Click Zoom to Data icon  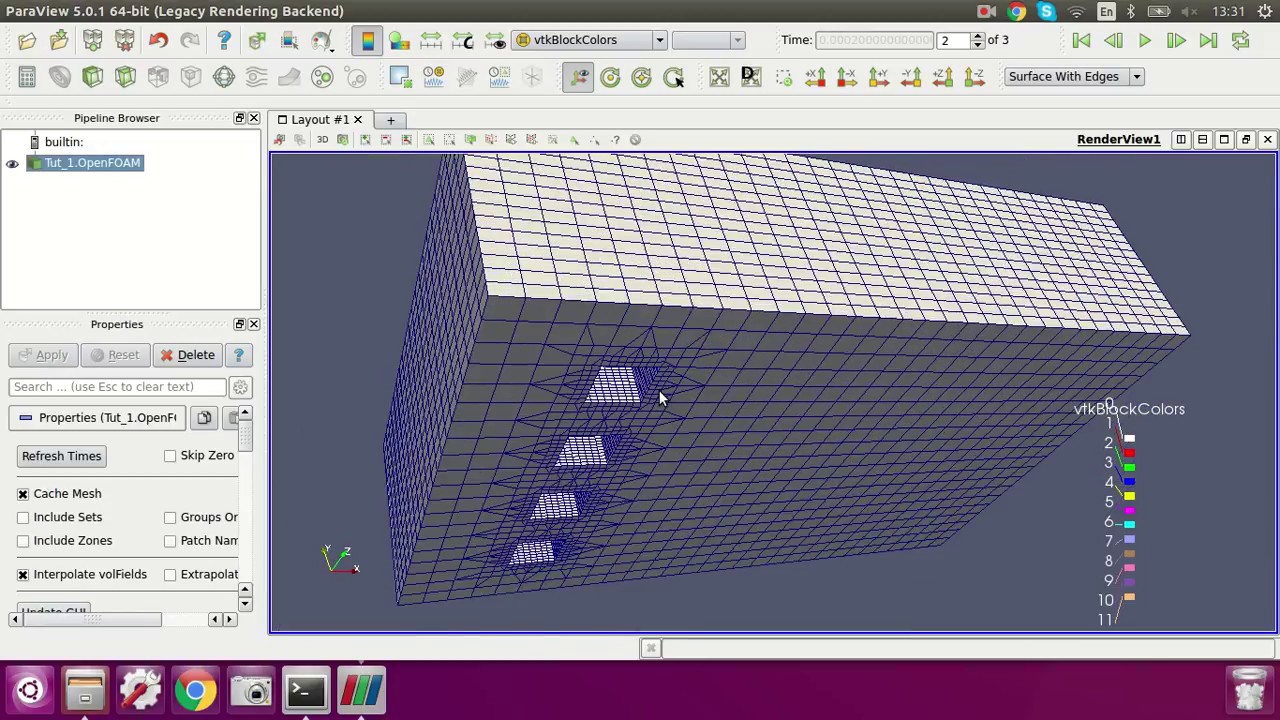coord(751,77)
